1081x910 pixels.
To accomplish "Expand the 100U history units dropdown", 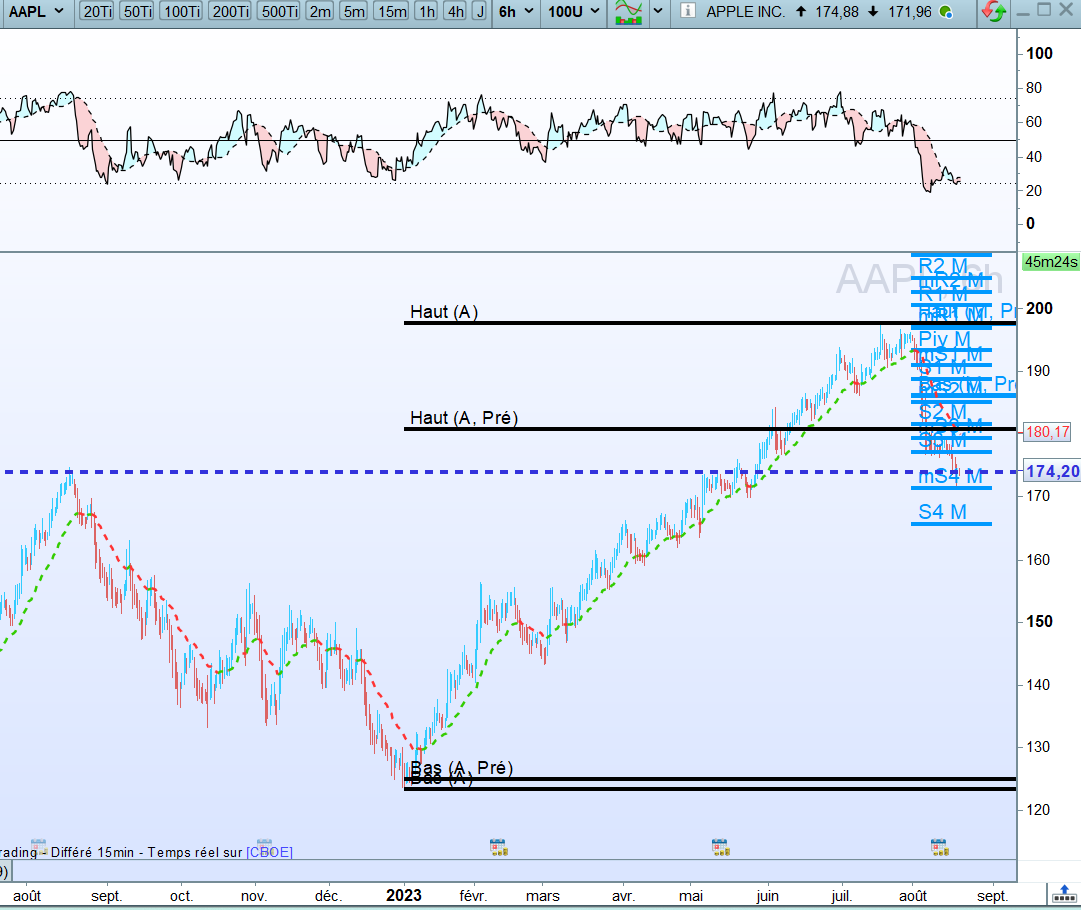I will [574, 12].
